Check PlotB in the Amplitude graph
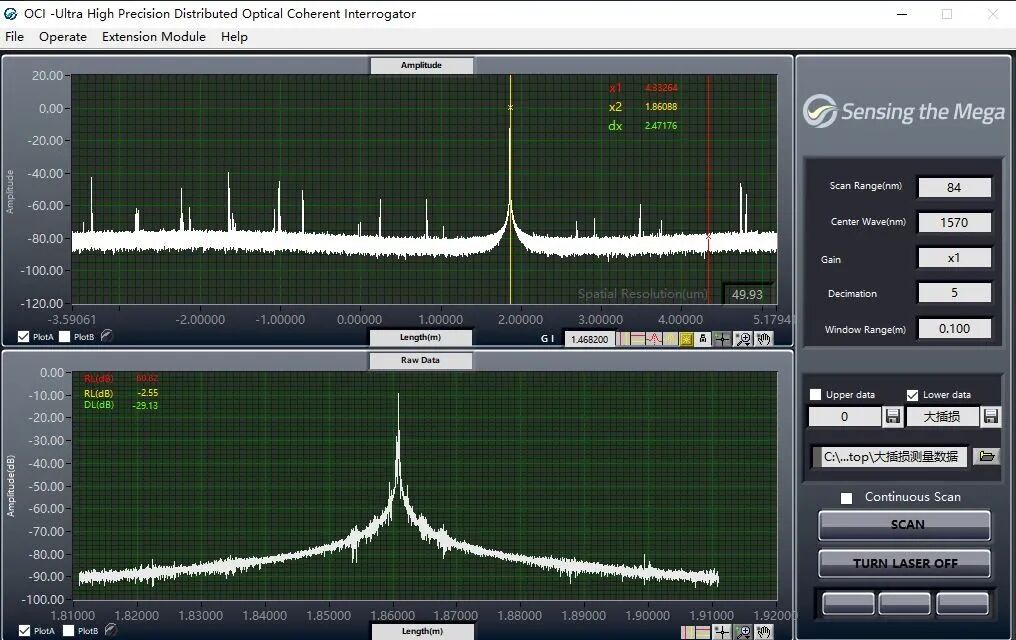This screenshot has width=1016, height=640. [x=65, y=336]
